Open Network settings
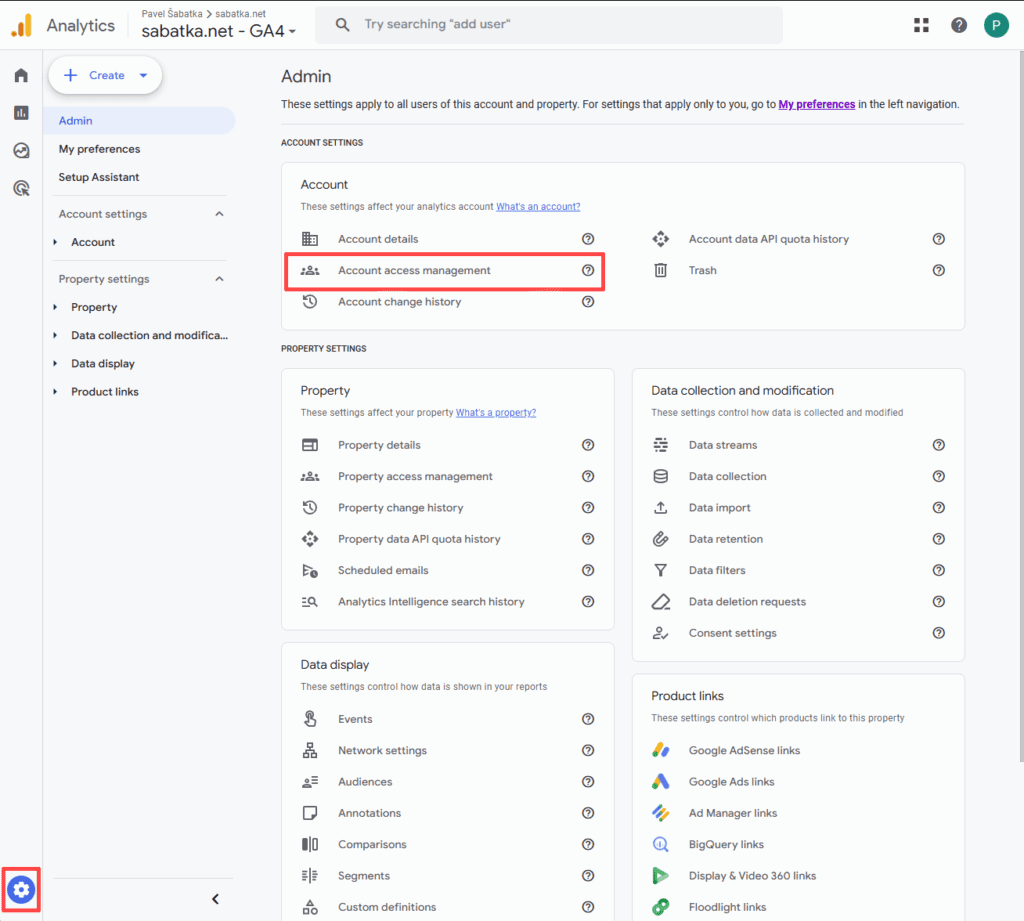Image resolution: width=1024 pixels, height=921 pixels. coord(382,751)
